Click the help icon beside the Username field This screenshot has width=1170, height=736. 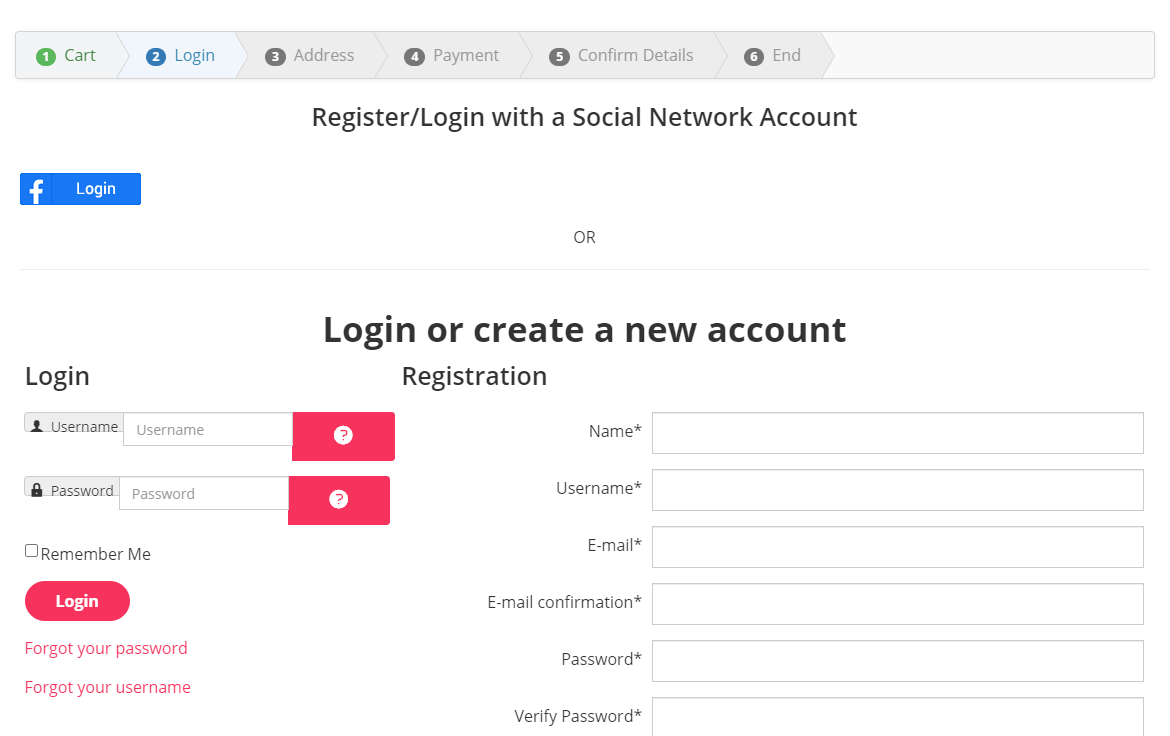pos(343,436)
